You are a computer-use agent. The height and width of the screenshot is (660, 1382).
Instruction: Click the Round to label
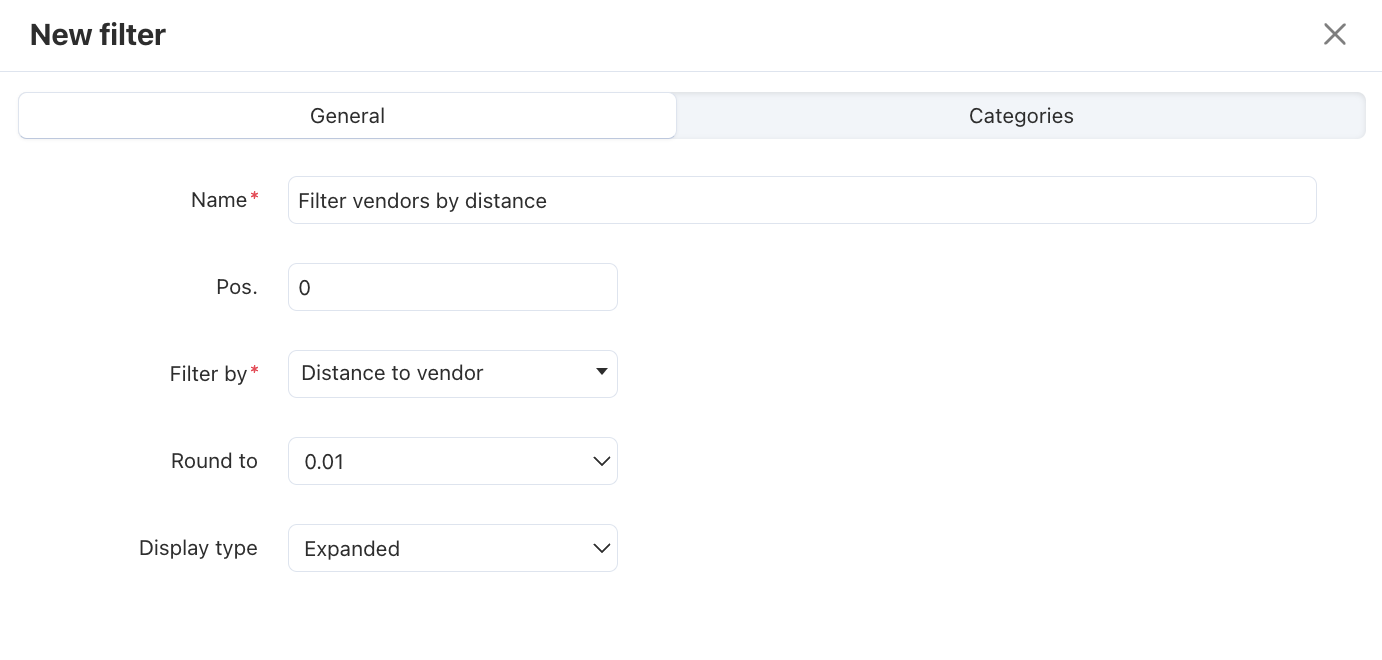(x=214, y=461)
